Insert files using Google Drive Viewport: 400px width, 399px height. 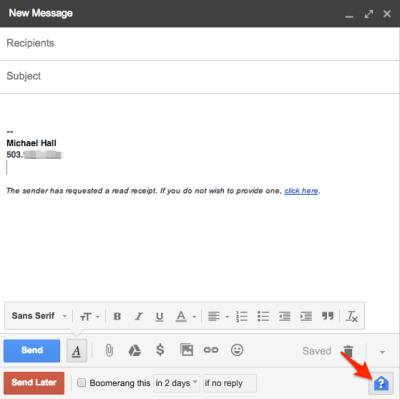tap(135, 350)
